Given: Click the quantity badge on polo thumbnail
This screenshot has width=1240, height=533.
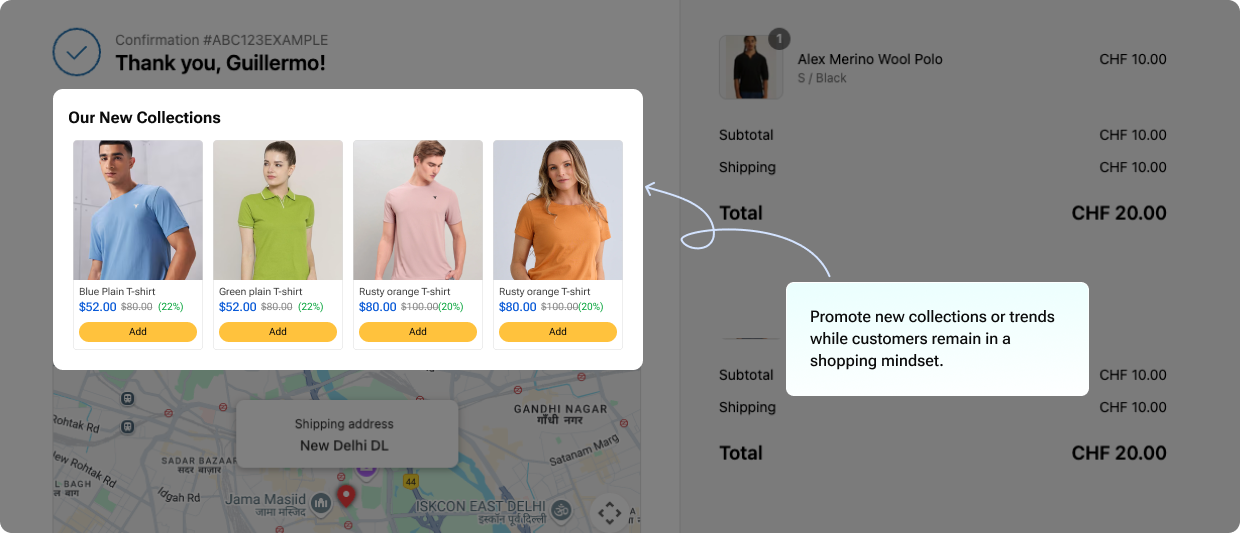Looking at the screenshot, I should (779, 39).
